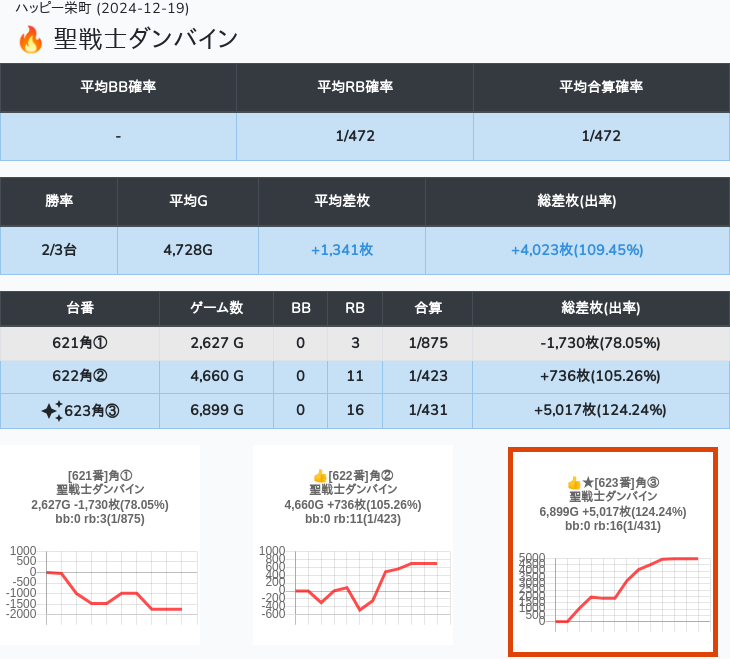The height and width of the screenshot is (659, 730).
Task: Select the 622角② machine number cell
Action: pyautogui.click(x=80, y=377)
